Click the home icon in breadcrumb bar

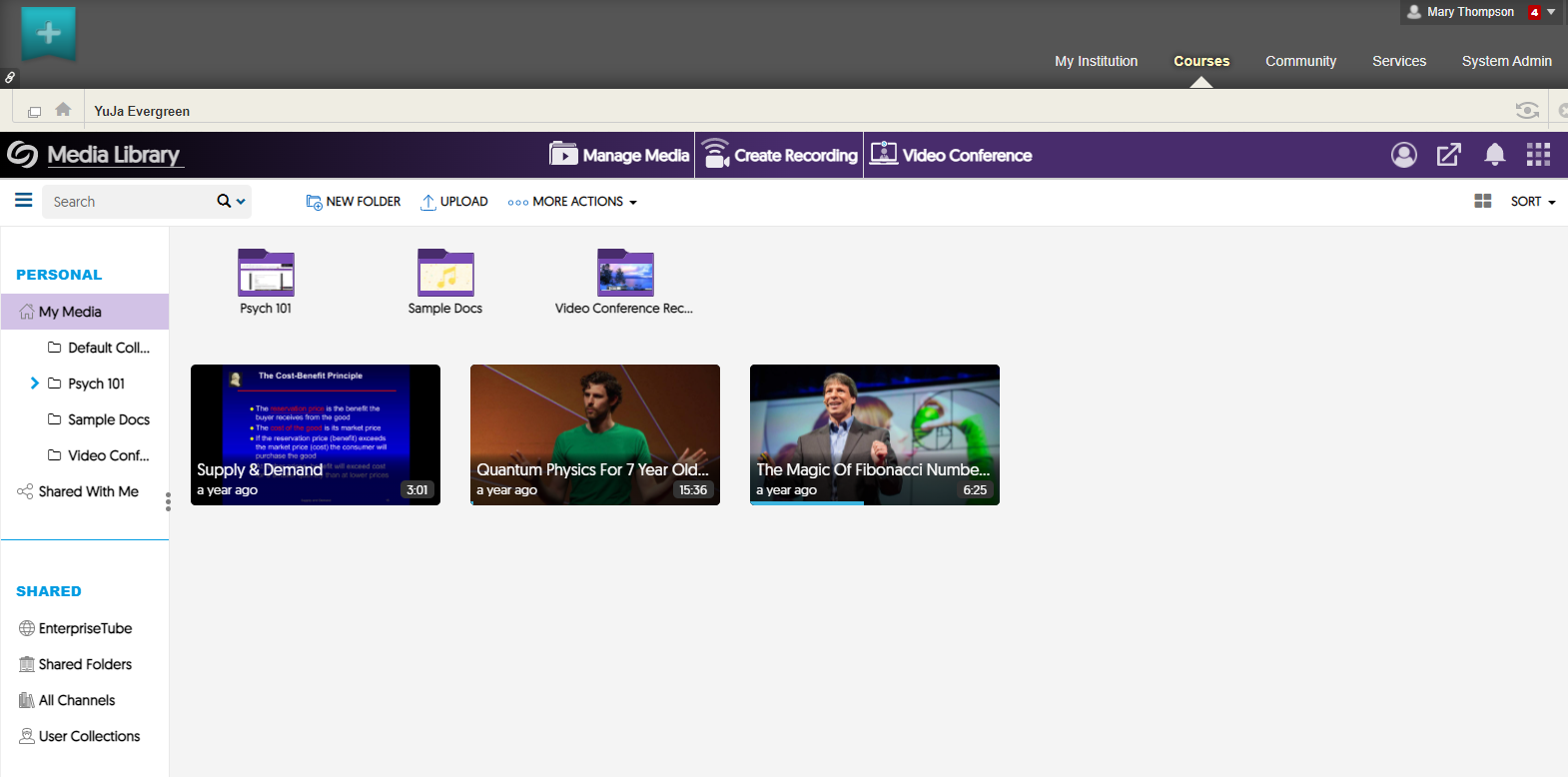click(63, 110)
